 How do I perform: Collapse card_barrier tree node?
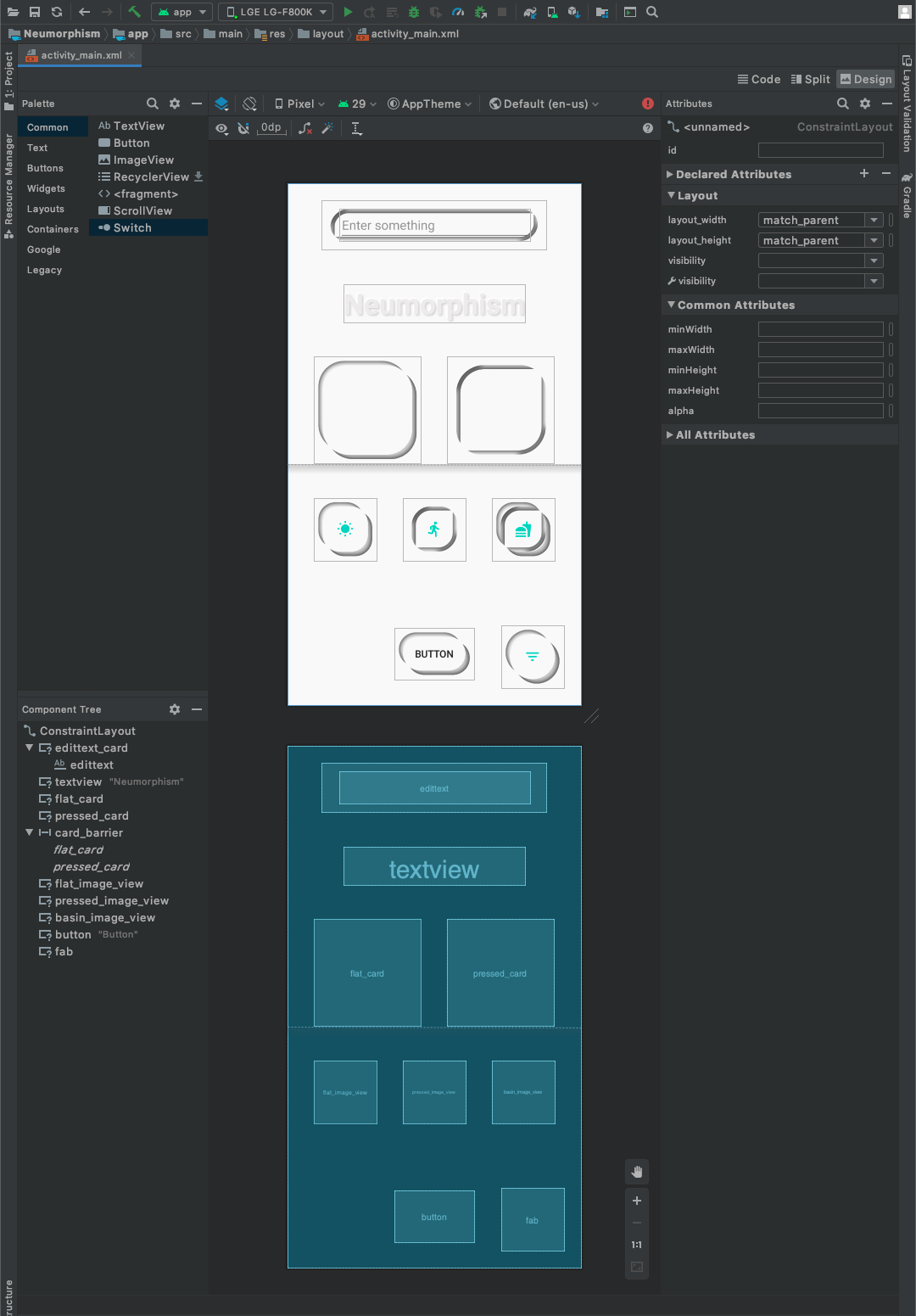30,832
